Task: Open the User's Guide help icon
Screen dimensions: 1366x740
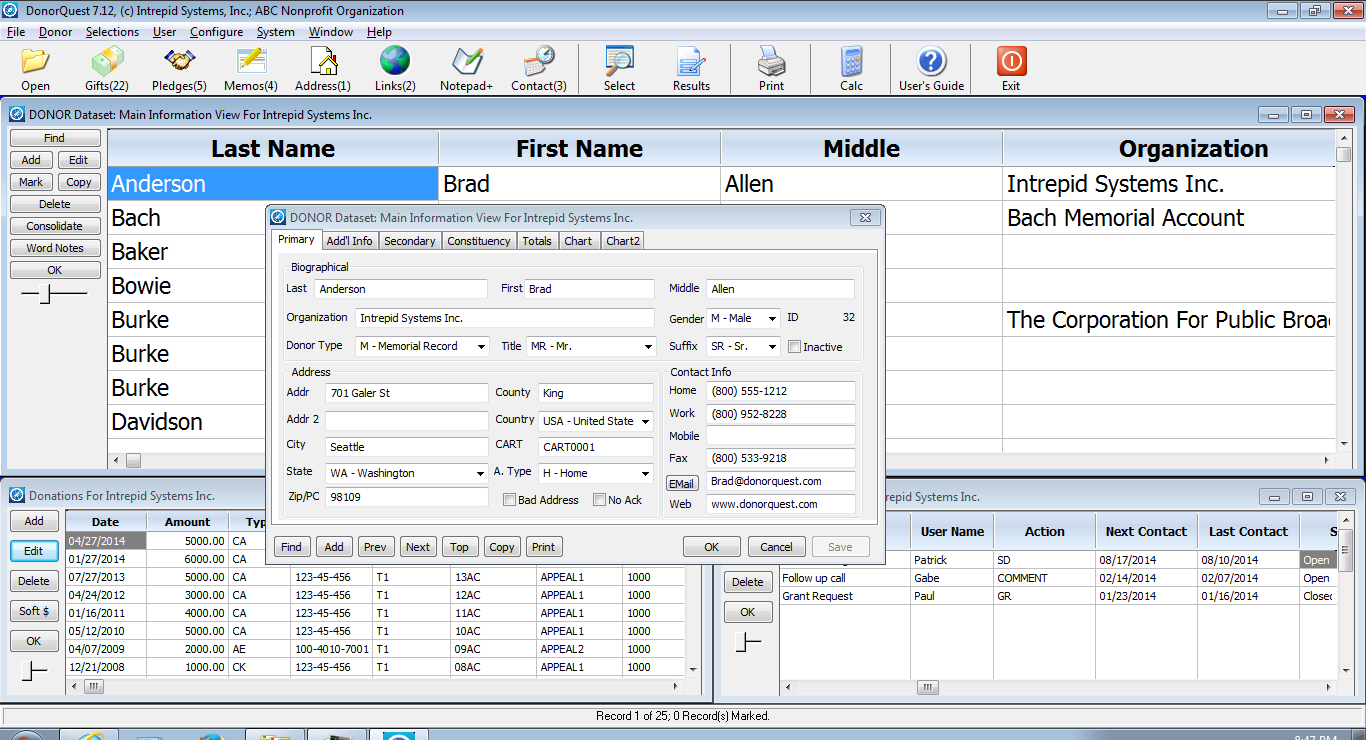Action: pyautogui.click(x=931, y=62)
